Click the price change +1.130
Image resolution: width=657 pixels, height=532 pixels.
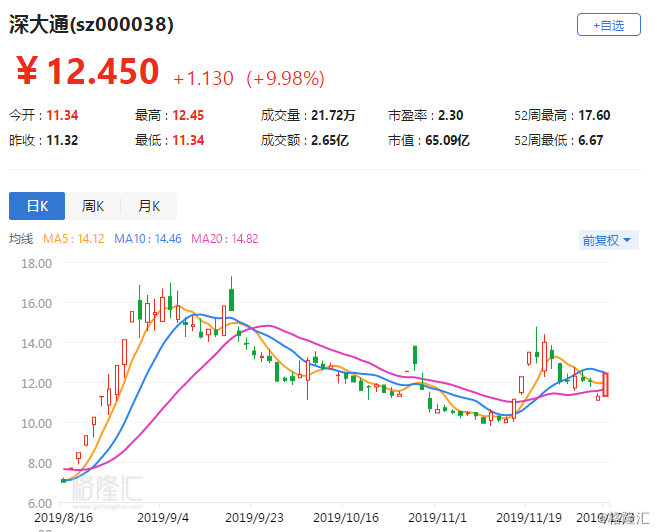click(203, 78)
